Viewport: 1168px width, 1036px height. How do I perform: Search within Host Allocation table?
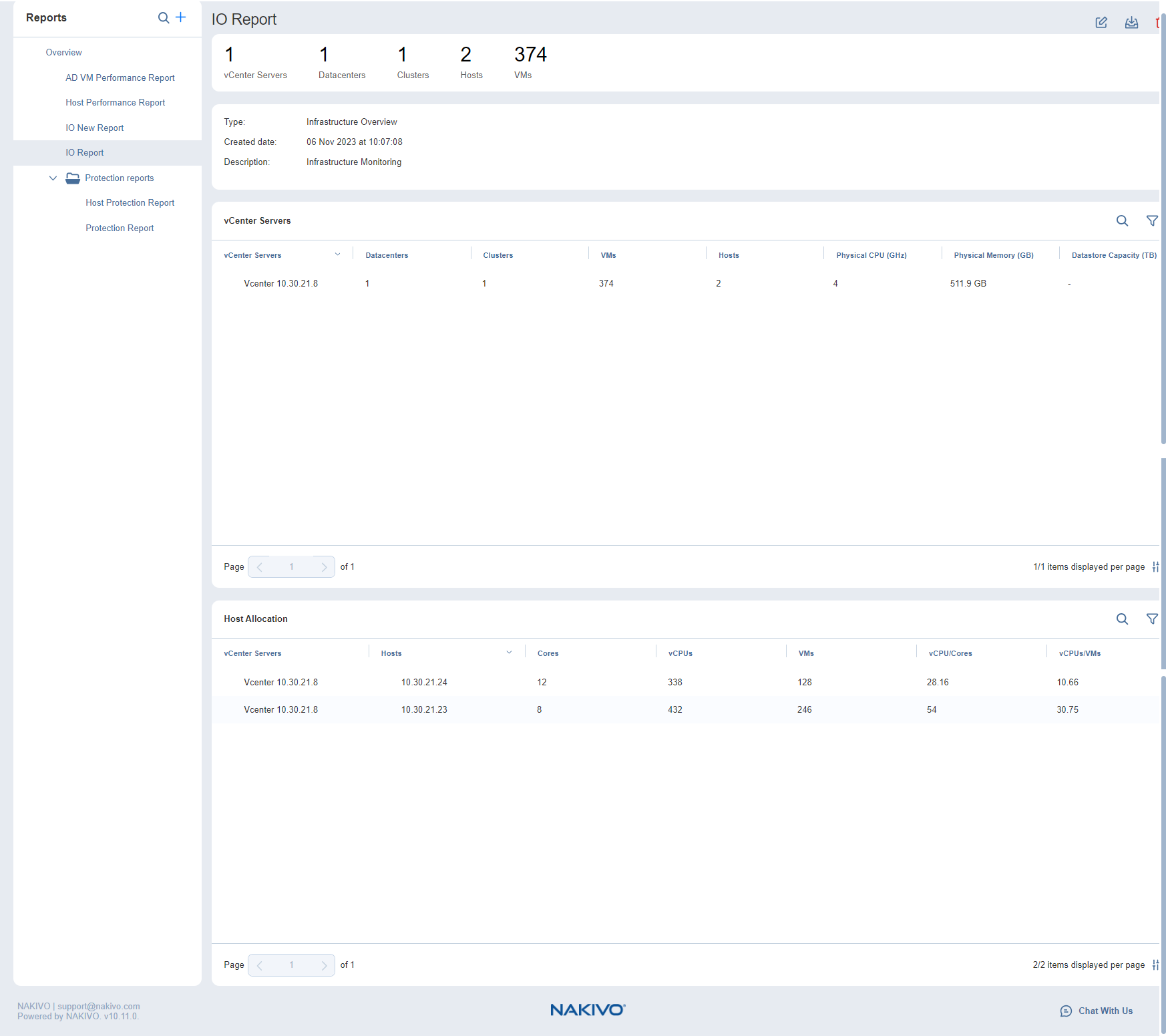coord(1122,619)
